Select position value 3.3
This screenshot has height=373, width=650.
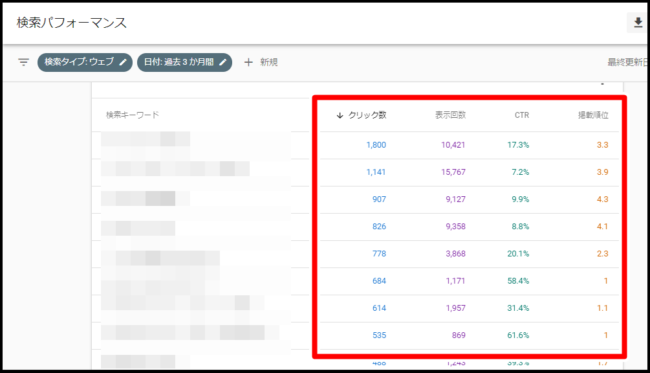point(602,145)
